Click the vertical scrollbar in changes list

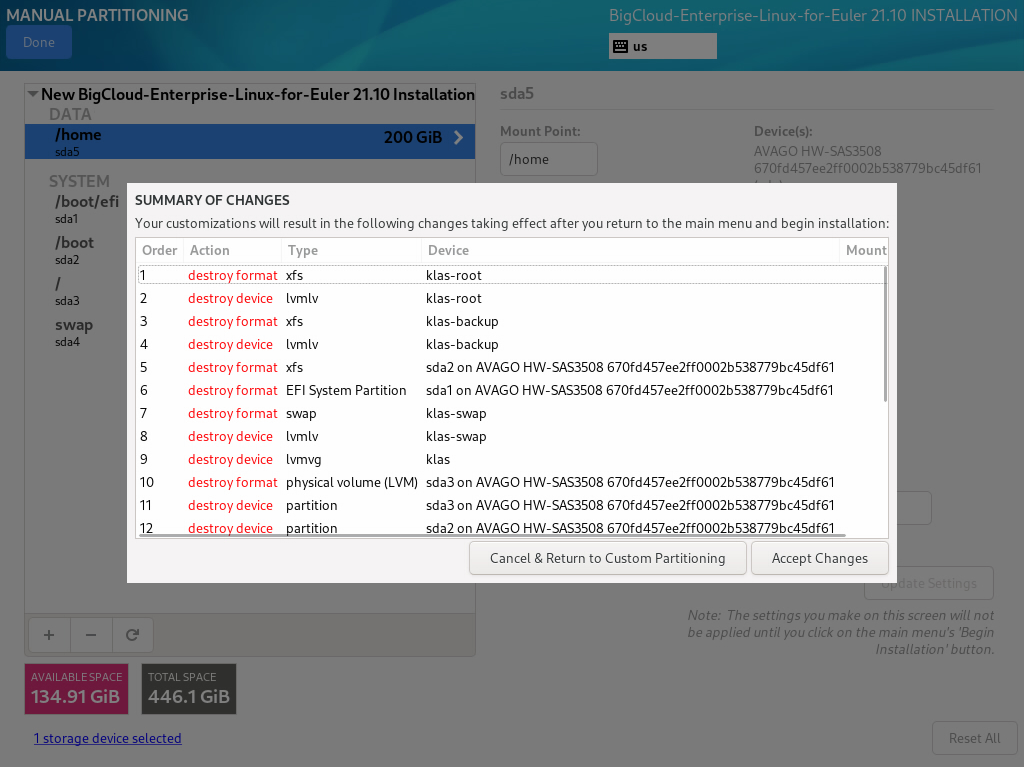[x=885, y=333]
